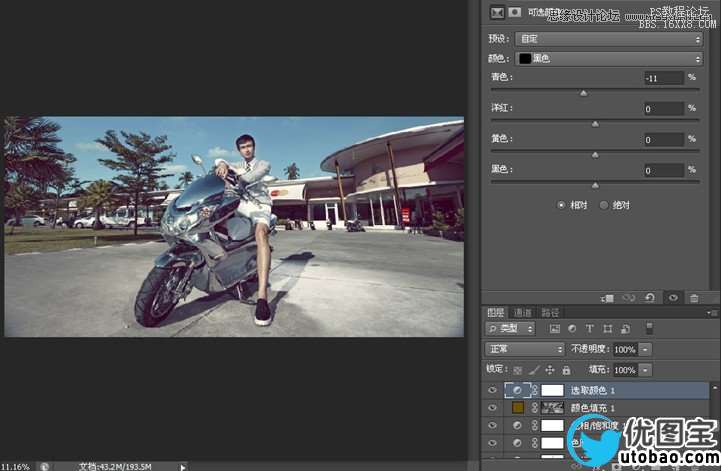Image resolution: width=722 pixels, height=471 pixels.
Task: Toggle the layer filtering switch
Action: [x=649, y=328]
